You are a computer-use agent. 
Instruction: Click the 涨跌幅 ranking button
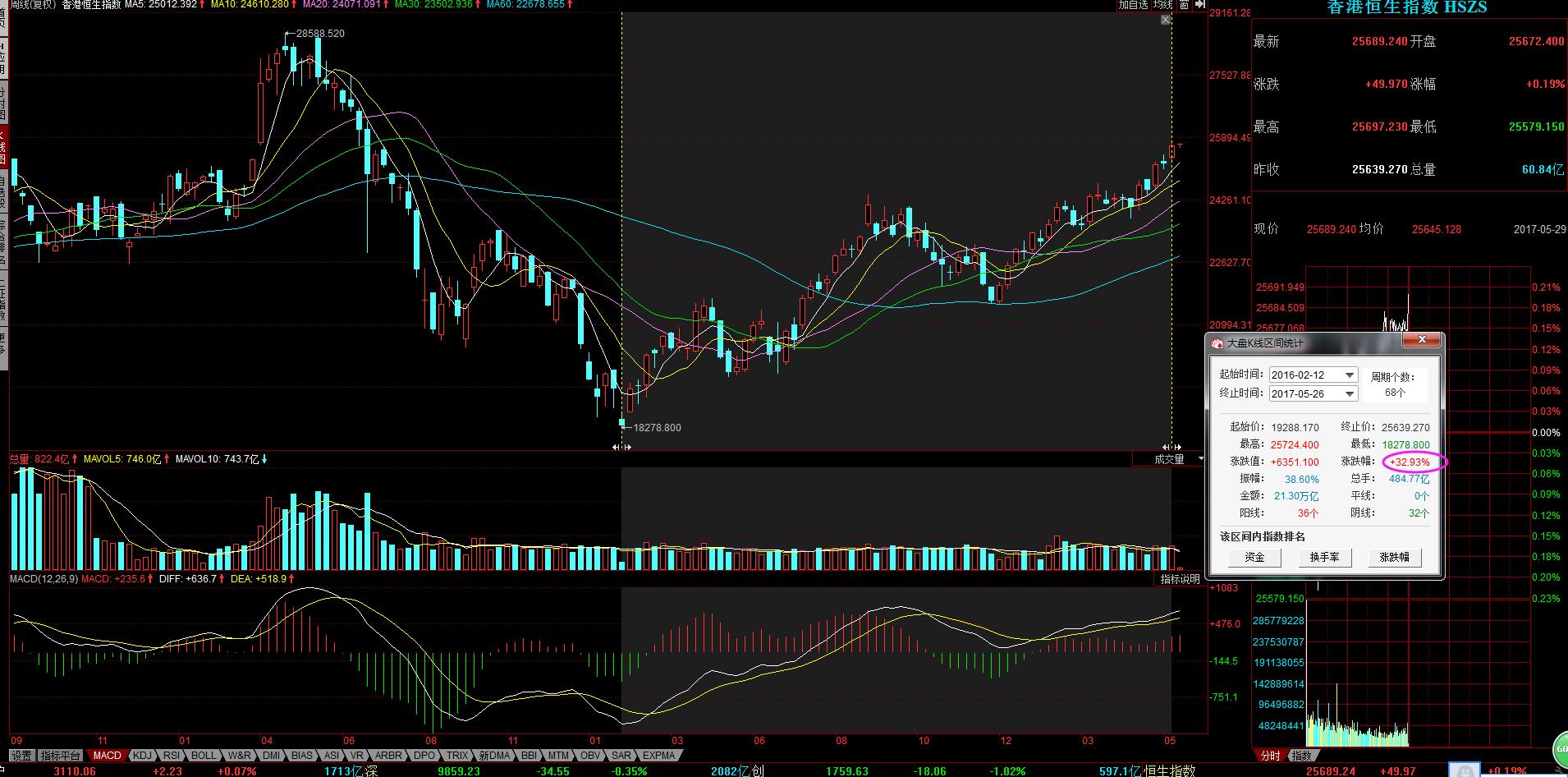tap(1394, 558)
